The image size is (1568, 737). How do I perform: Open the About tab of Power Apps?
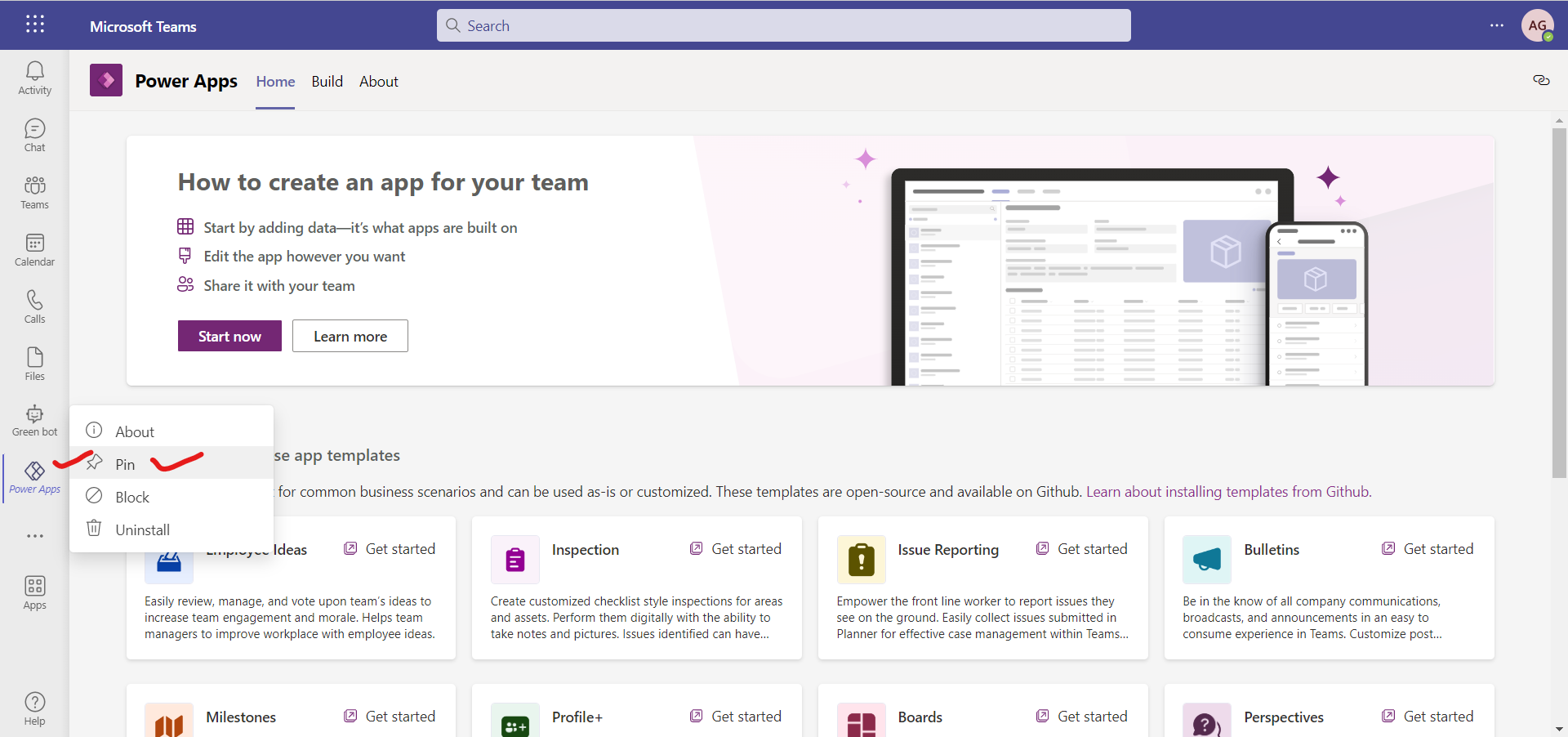click(378, 81)
